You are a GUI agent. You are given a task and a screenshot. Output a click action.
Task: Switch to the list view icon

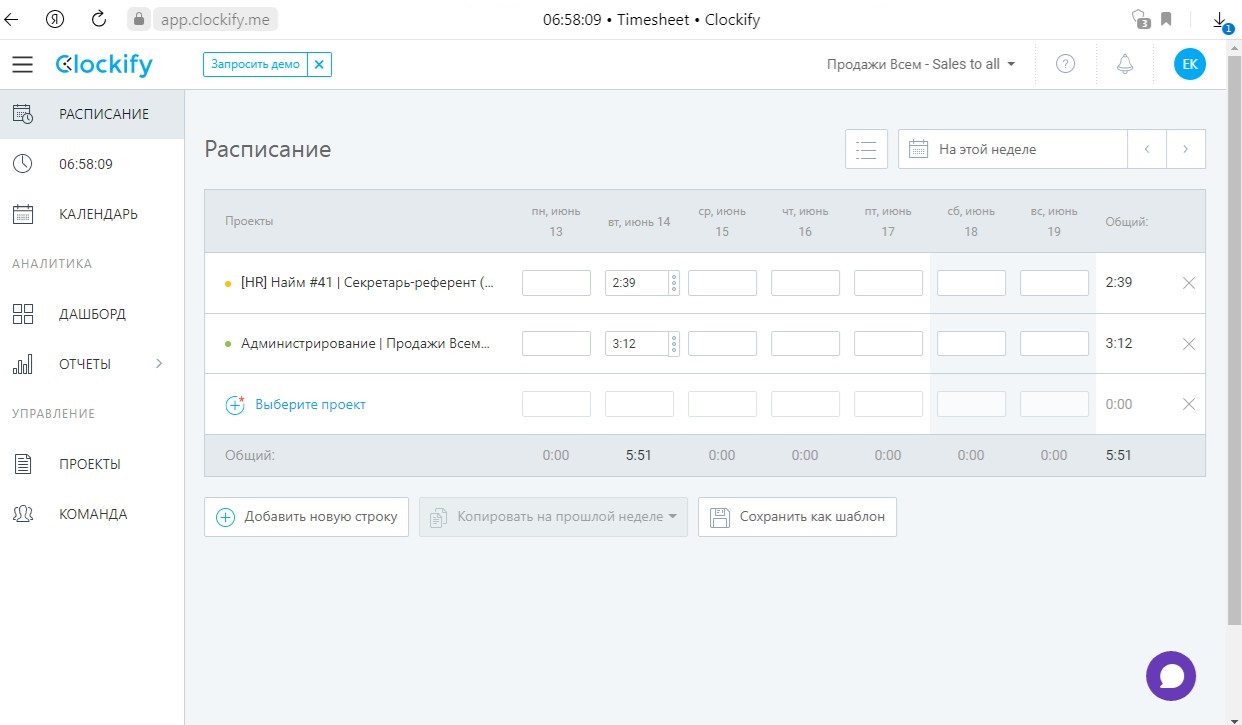[x=866, y=149]
